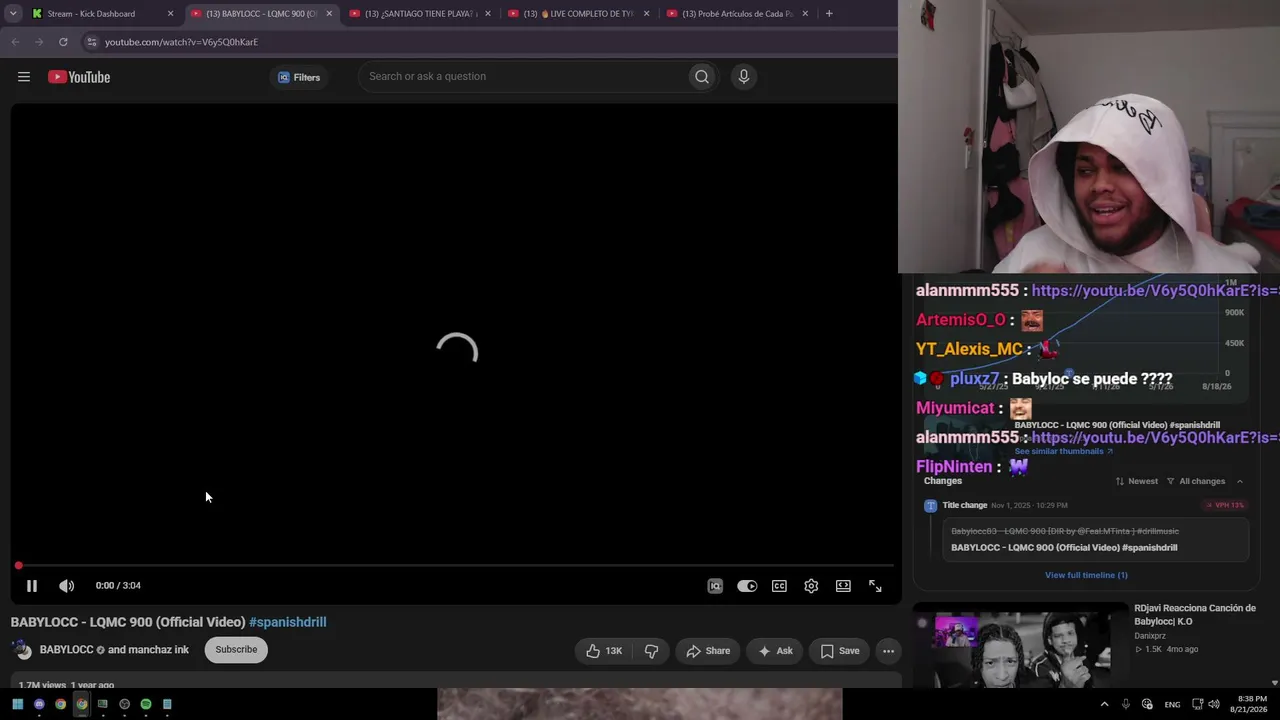Open the #spanishdrill hashtag link
This screenshot has height=720, width=1280.
point(288,622)
